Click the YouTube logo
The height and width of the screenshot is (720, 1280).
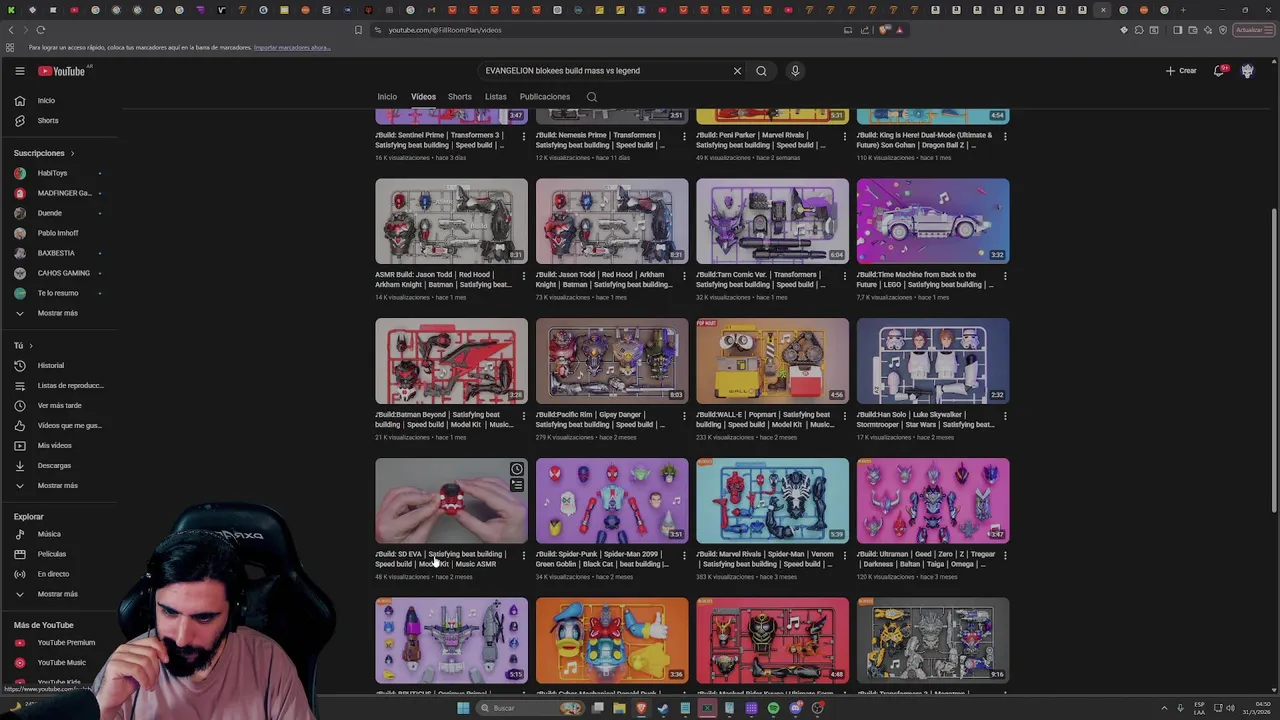click(x=62, y=71)
